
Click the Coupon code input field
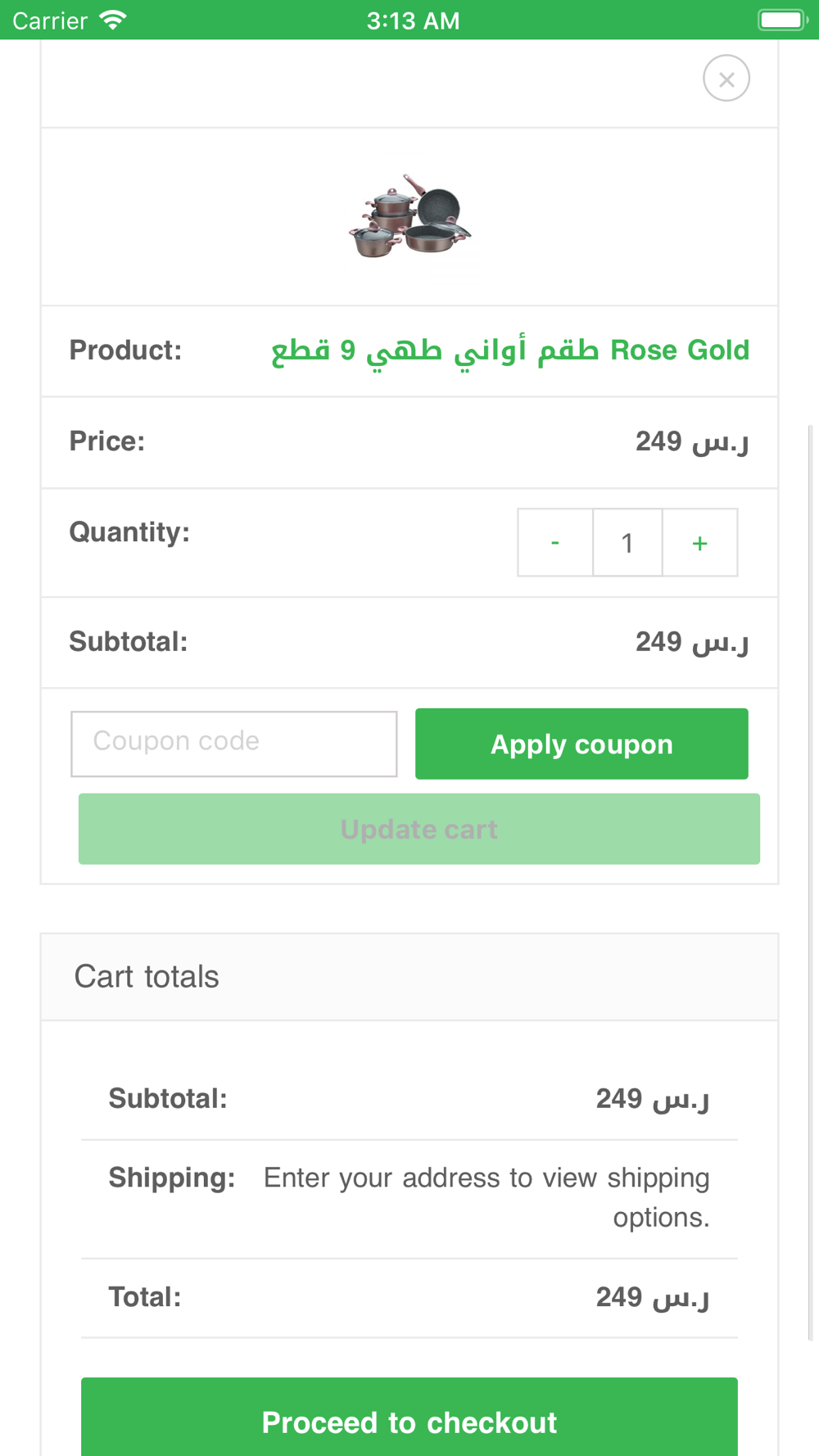click(234, 744)
